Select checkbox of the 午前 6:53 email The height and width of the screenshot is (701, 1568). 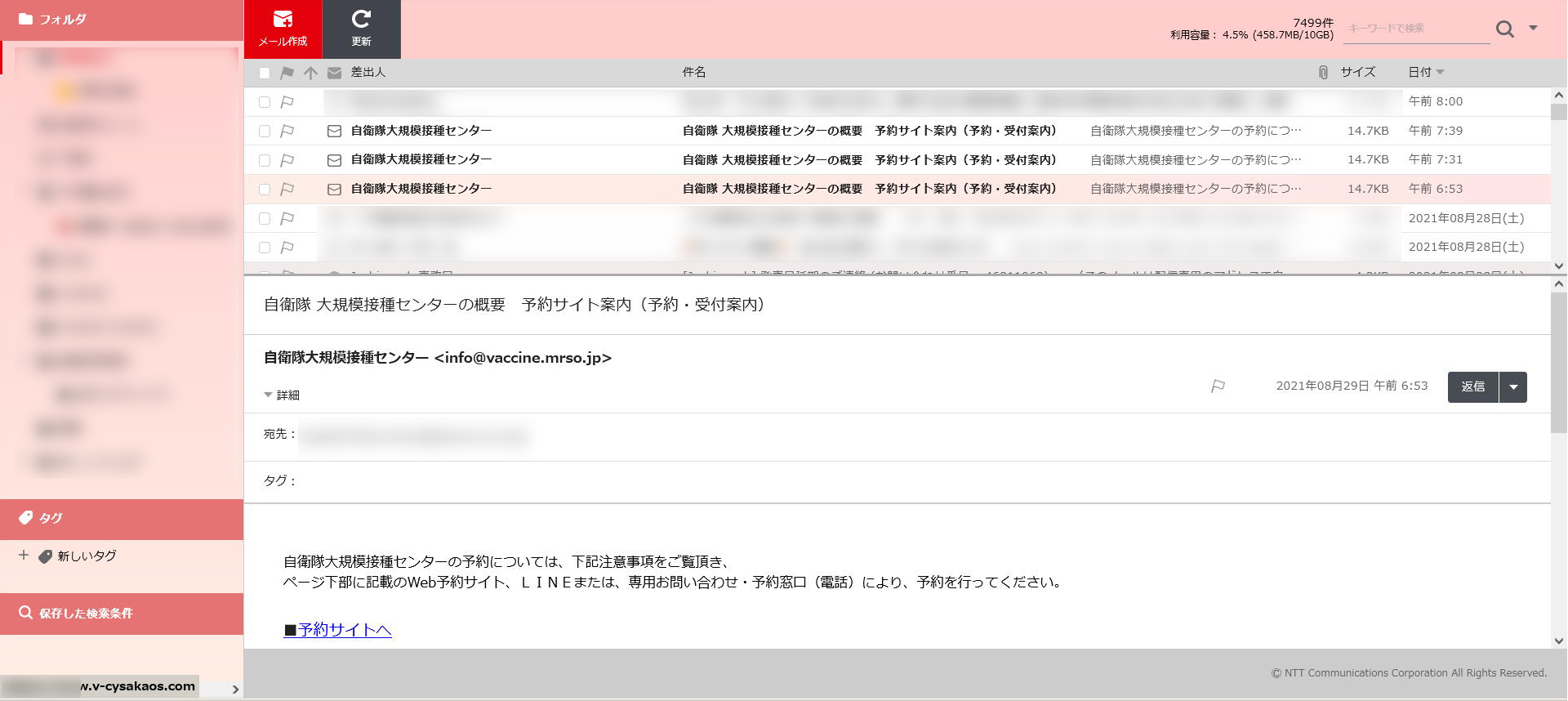point(265,190)
